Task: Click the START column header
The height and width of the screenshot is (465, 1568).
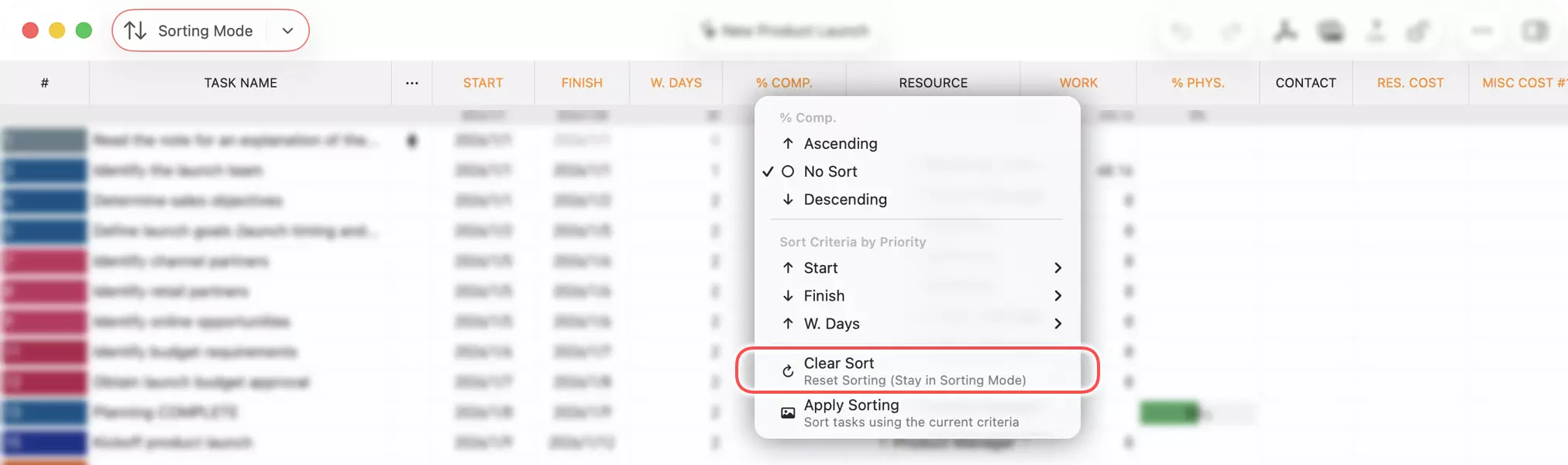Action: [x=483, y=83]
